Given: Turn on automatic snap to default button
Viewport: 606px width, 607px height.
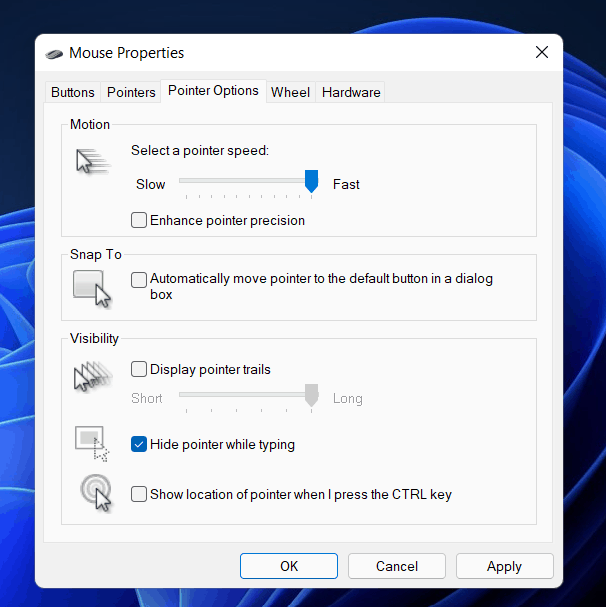Looking at the screenshot, I should pyautogui.click(x=140, y=280).
